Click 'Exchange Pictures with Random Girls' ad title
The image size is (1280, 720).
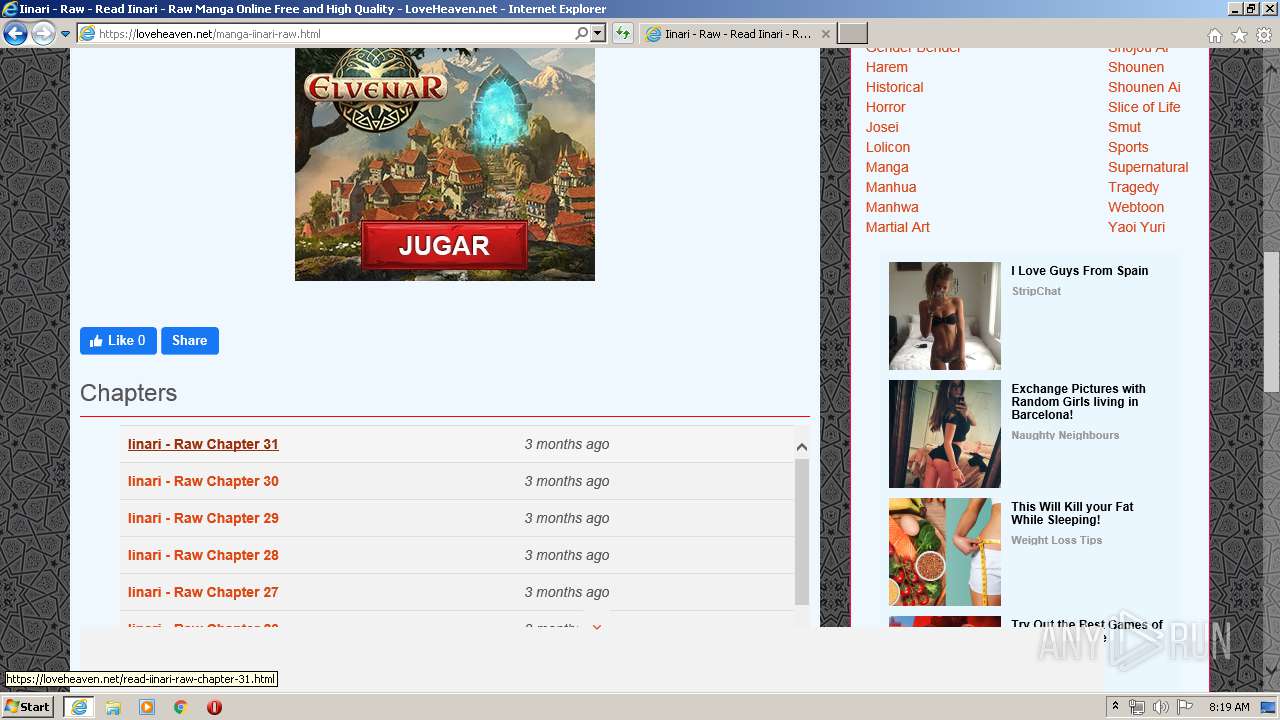pyautogui.click(x=1078, y=402)
